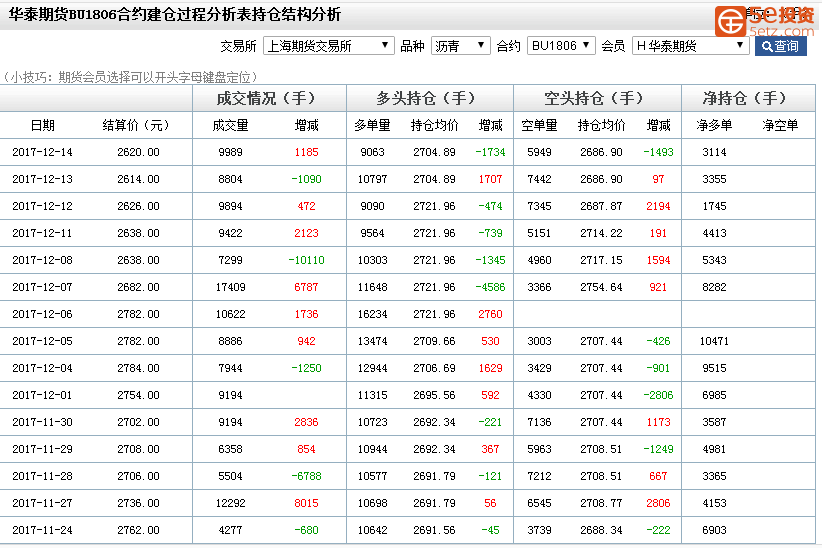Click the 多单量 column header
The image size is (822, 548).
372,125
